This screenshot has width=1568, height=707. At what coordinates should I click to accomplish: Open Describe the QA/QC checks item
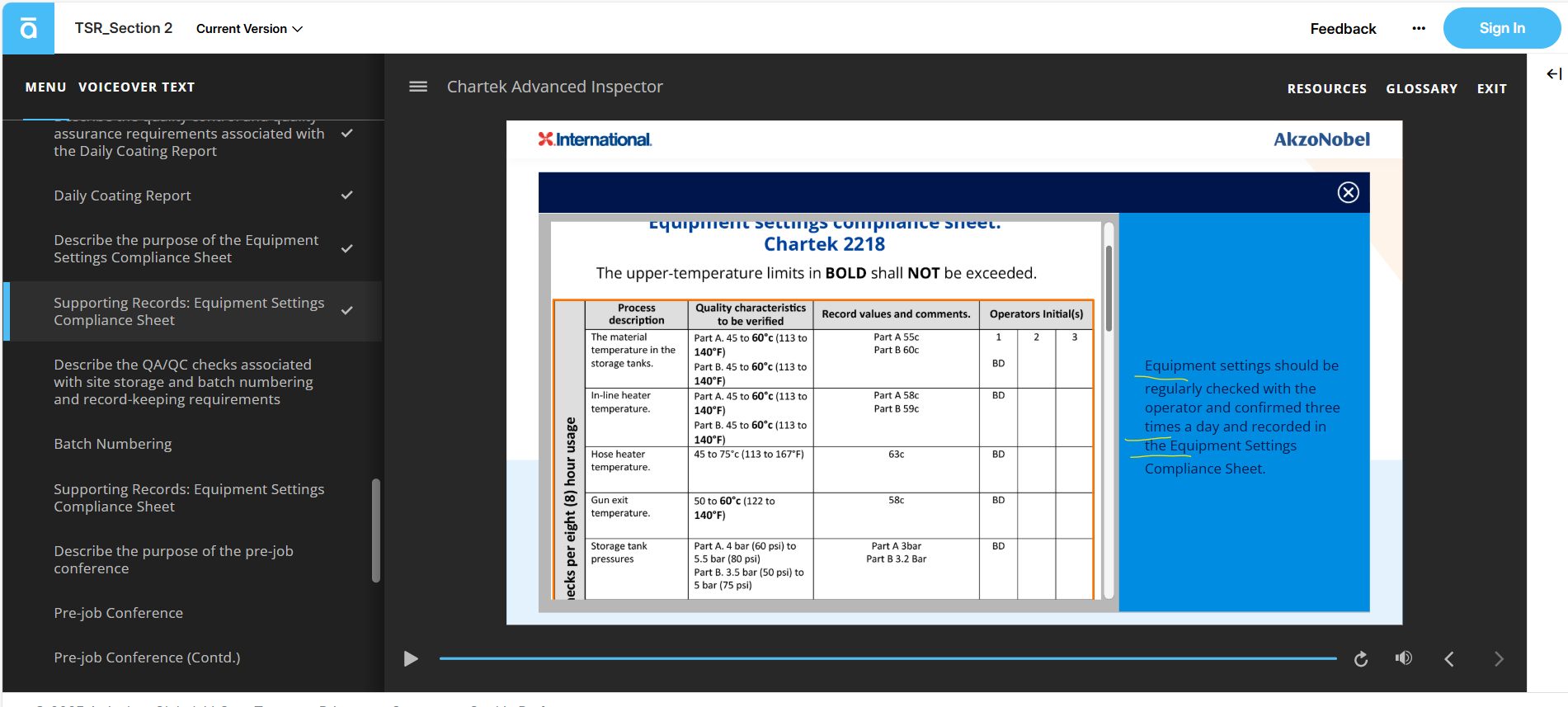coord(192,382)
